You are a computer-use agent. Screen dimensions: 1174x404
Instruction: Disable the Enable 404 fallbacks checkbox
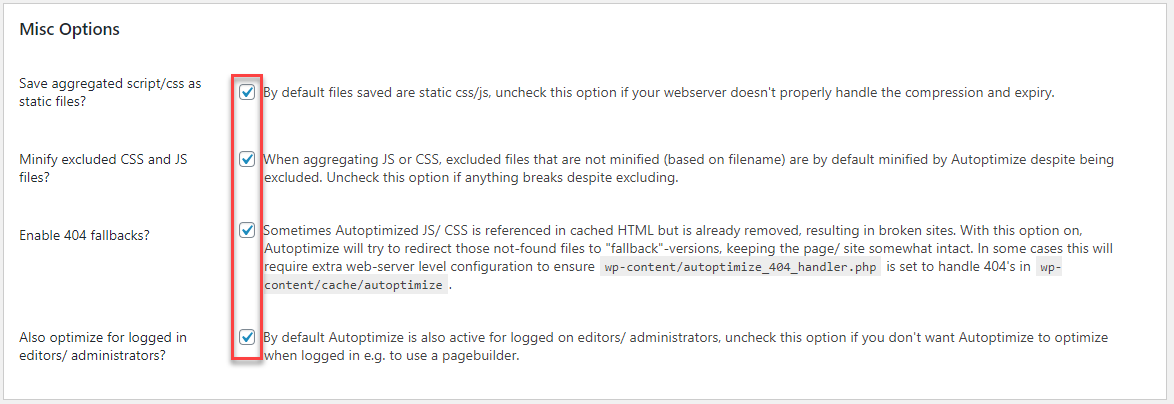pyautogui.click(x=247, y=230)
